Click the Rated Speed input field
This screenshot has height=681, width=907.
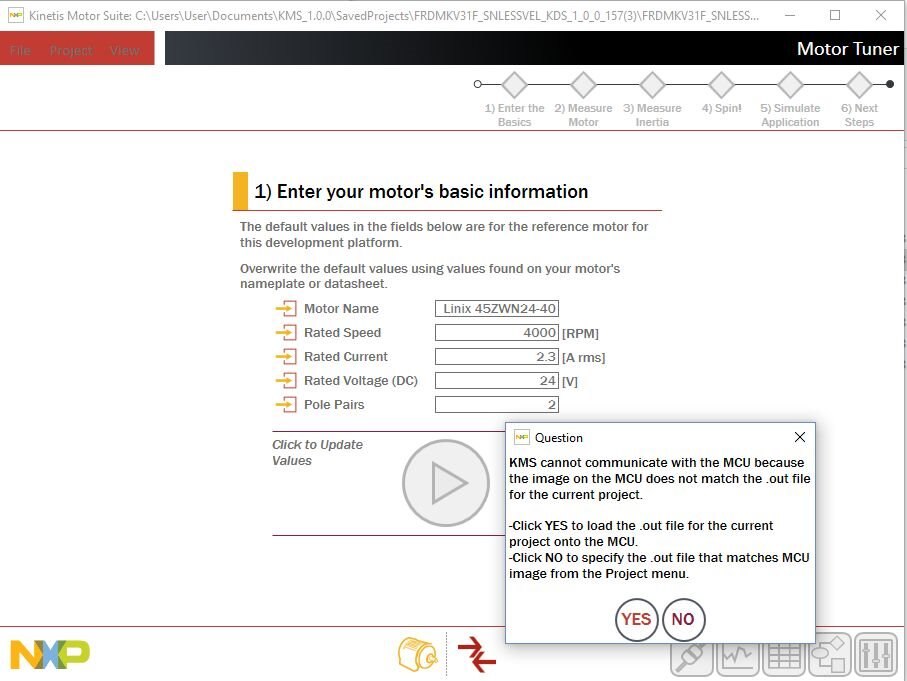click(497, 333)
